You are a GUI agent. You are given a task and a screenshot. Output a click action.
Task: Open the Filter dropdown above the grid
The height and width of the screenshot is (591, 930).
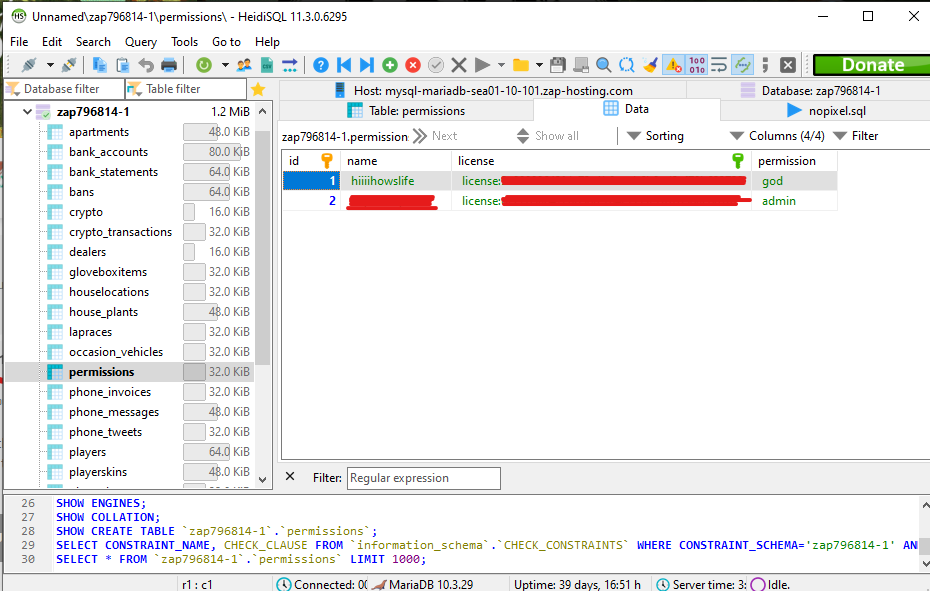(x=856, y=136)
